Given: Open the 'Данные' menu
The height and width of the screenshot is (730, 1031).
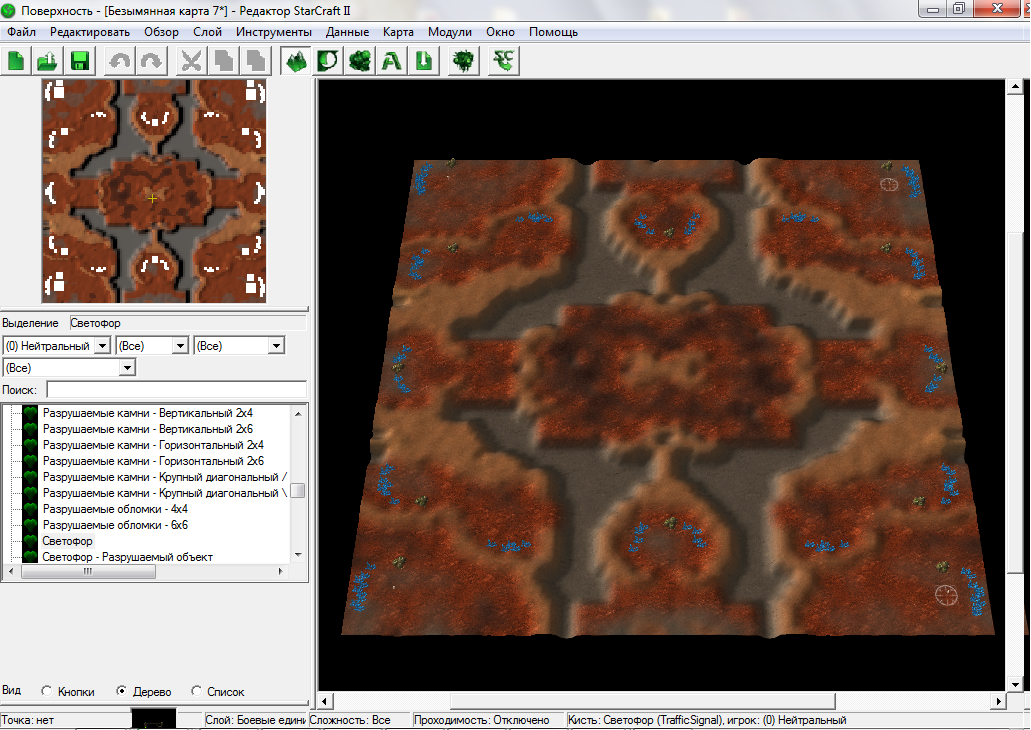Looking at the screenshot, I should 347,32.
